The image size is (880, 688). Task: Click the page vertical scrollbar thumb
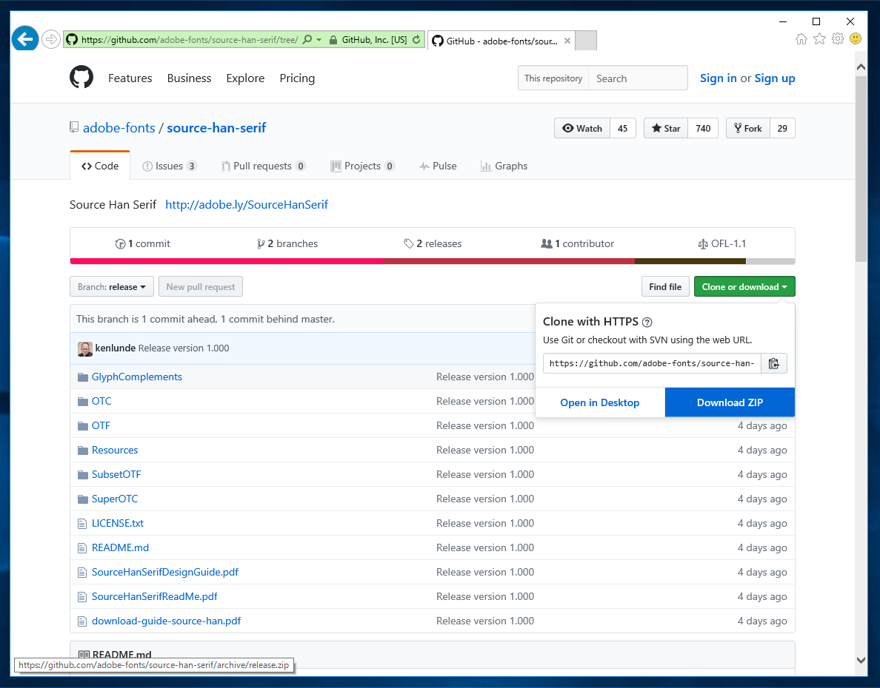(x=860, y=168)
